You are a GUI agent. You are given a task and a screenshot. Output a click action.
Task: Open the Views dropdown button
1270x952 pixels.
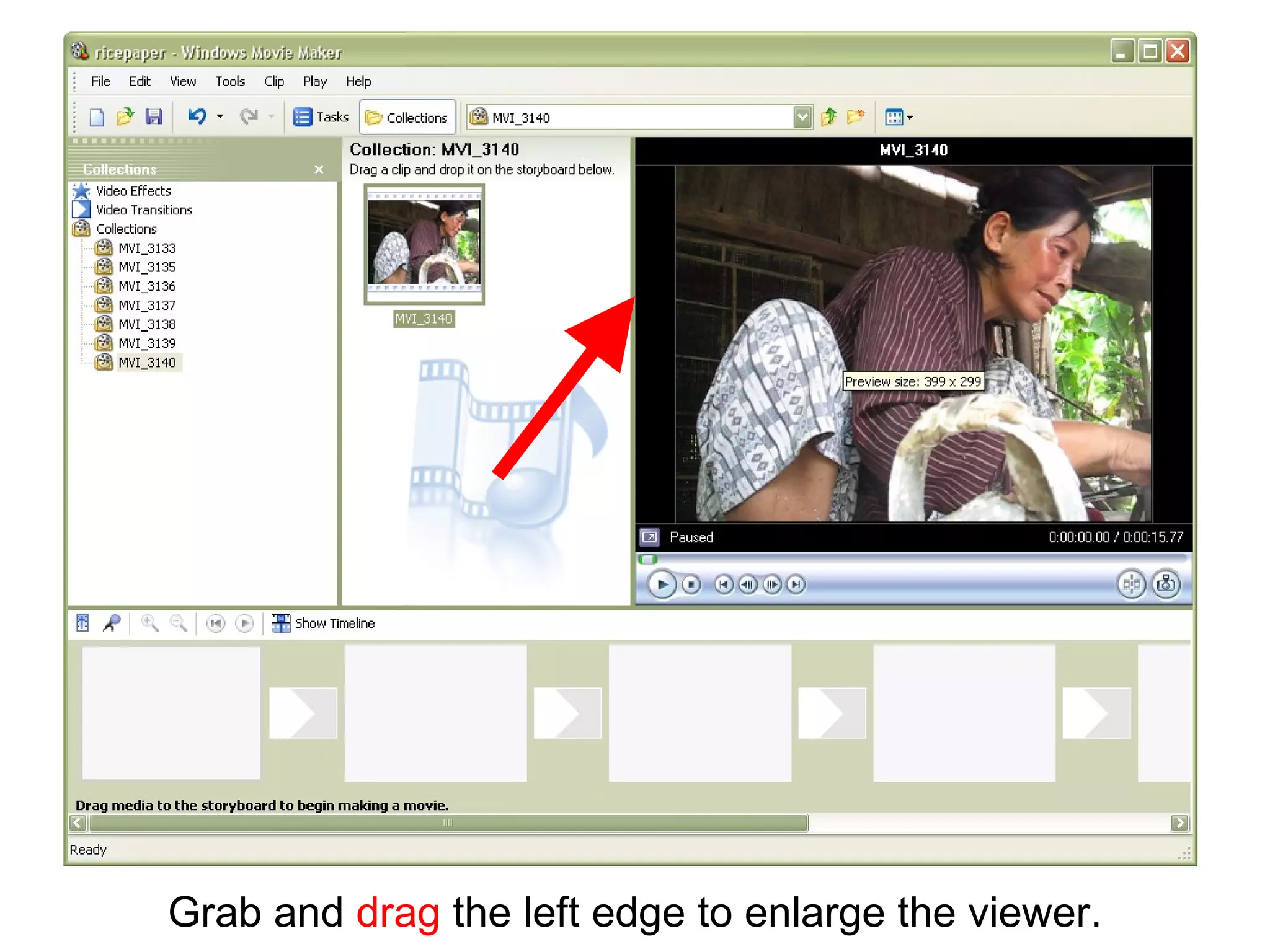pyautogui.click(x=899, y=117)
